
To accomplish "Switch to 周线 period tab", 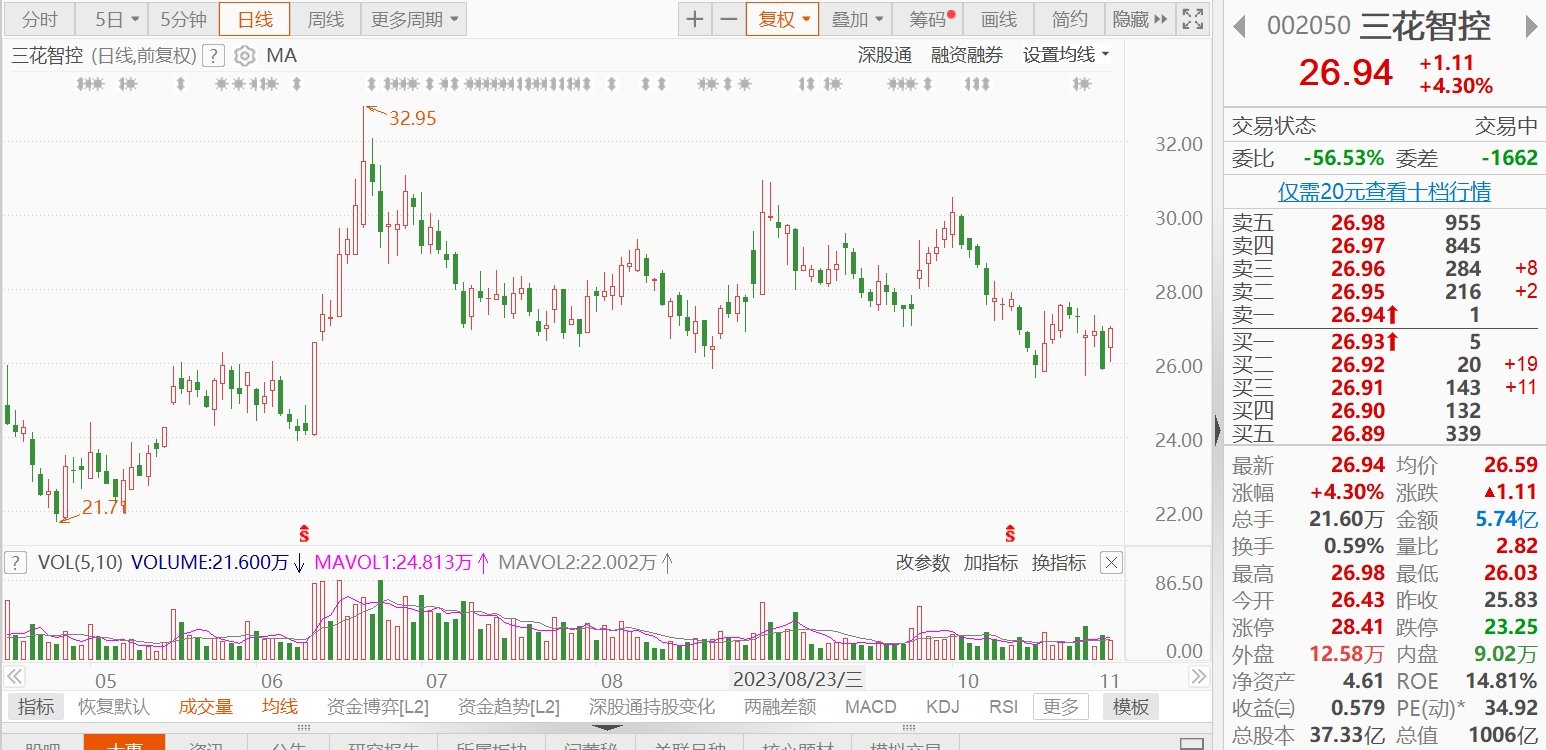I will [325, 19].
